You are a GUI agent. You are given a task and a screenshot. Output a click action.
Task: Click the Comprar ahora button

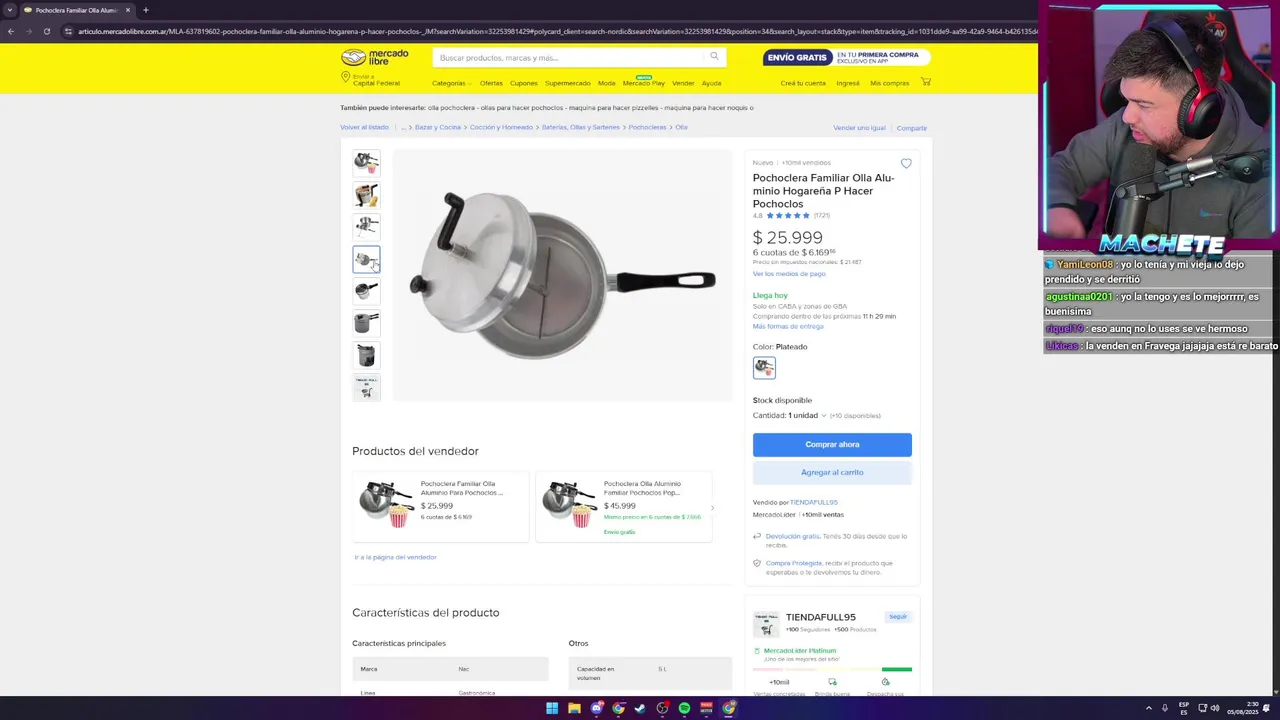[x=832, y=444]
